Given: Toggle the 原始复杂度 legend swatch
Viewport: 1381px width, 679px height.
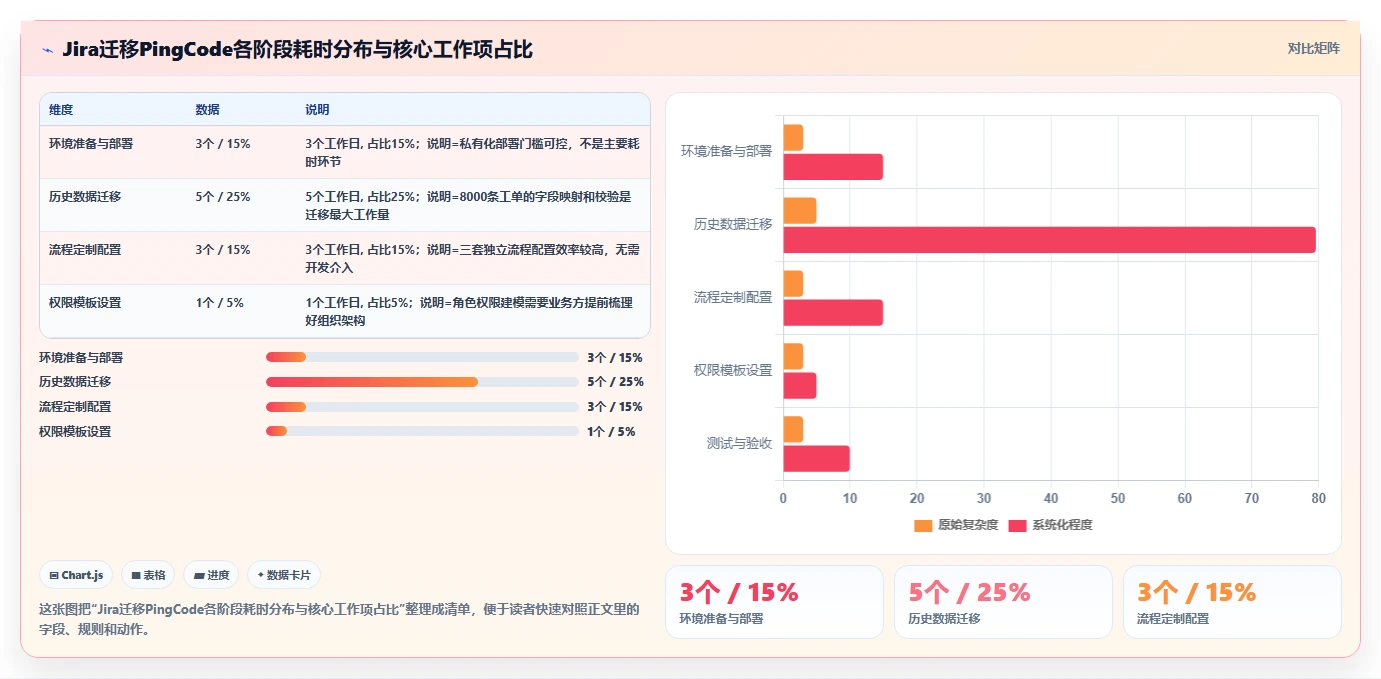Looking at the screenshot, I should (923, 525).
